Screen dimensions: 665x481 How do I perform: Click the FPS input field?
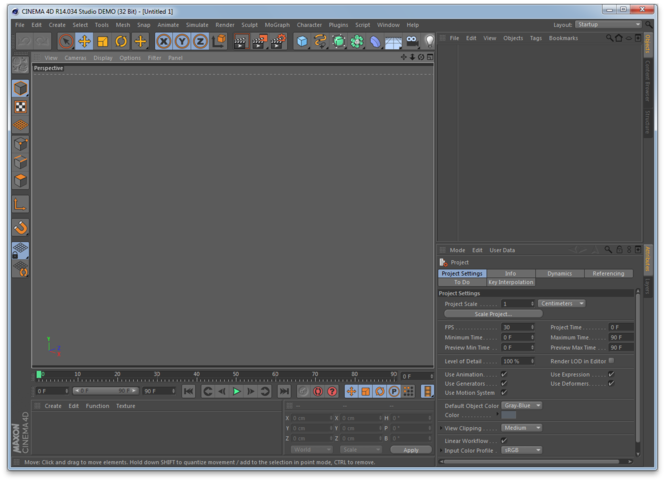[x=518, y=327]
